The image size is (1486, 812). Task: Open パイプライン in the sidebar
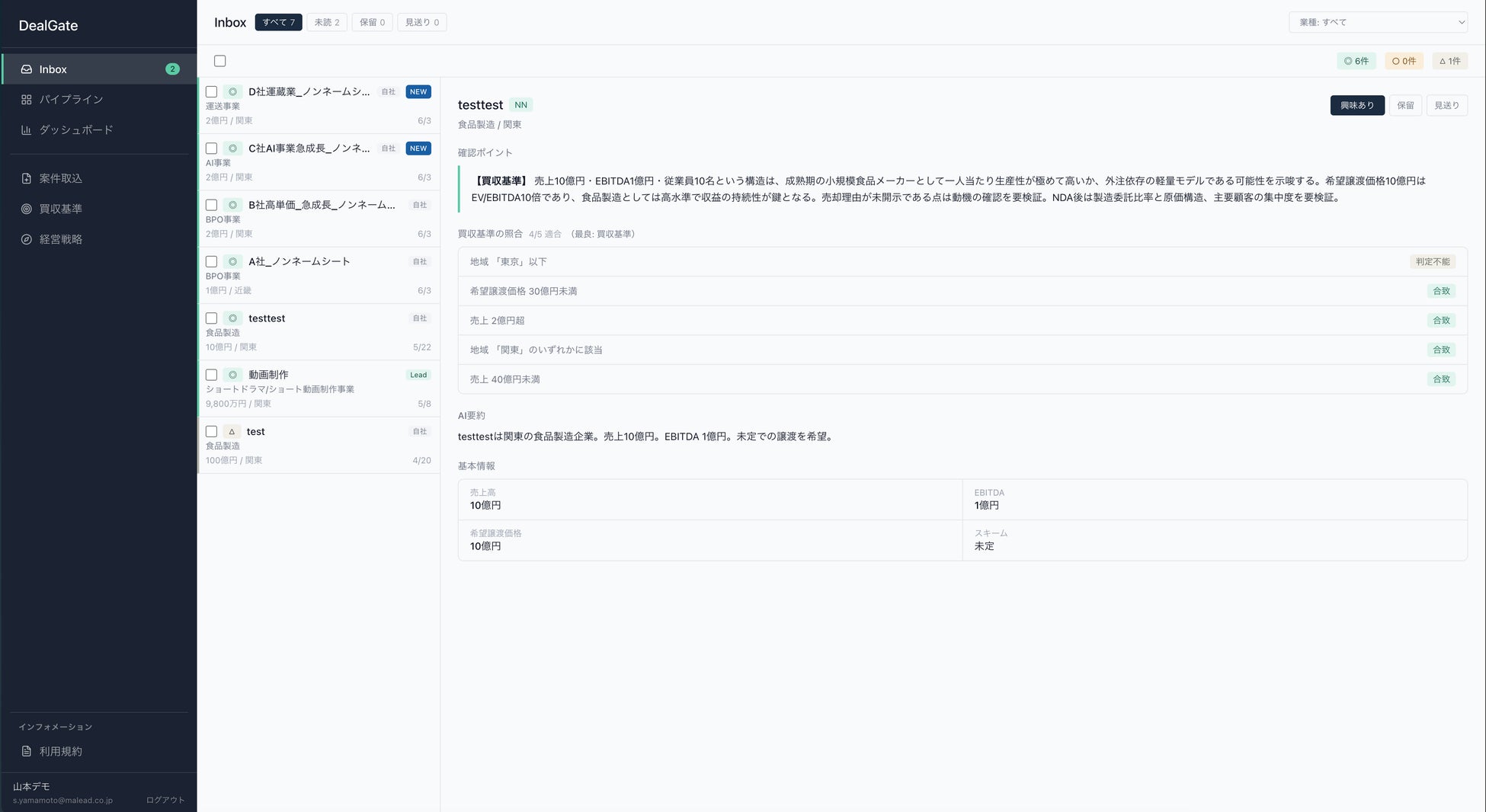coord(99,100)
